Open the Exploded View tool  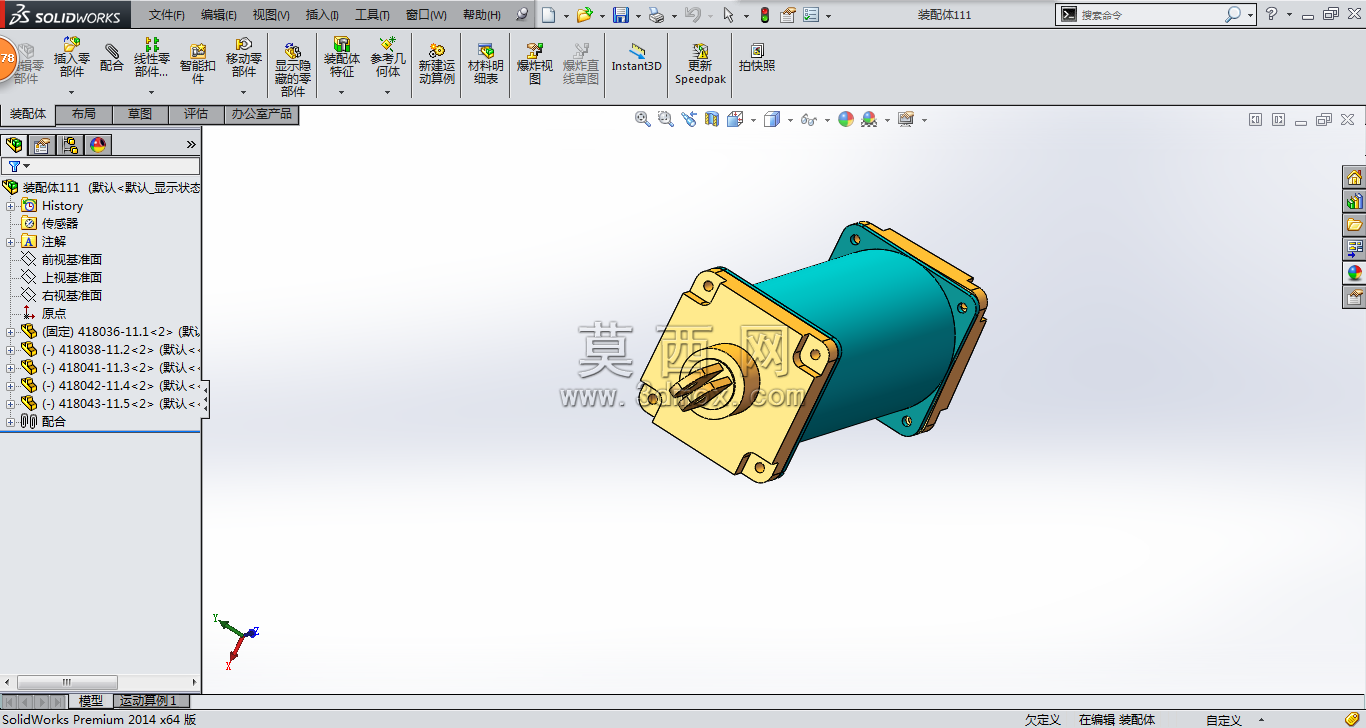click(x=535, y=64)
